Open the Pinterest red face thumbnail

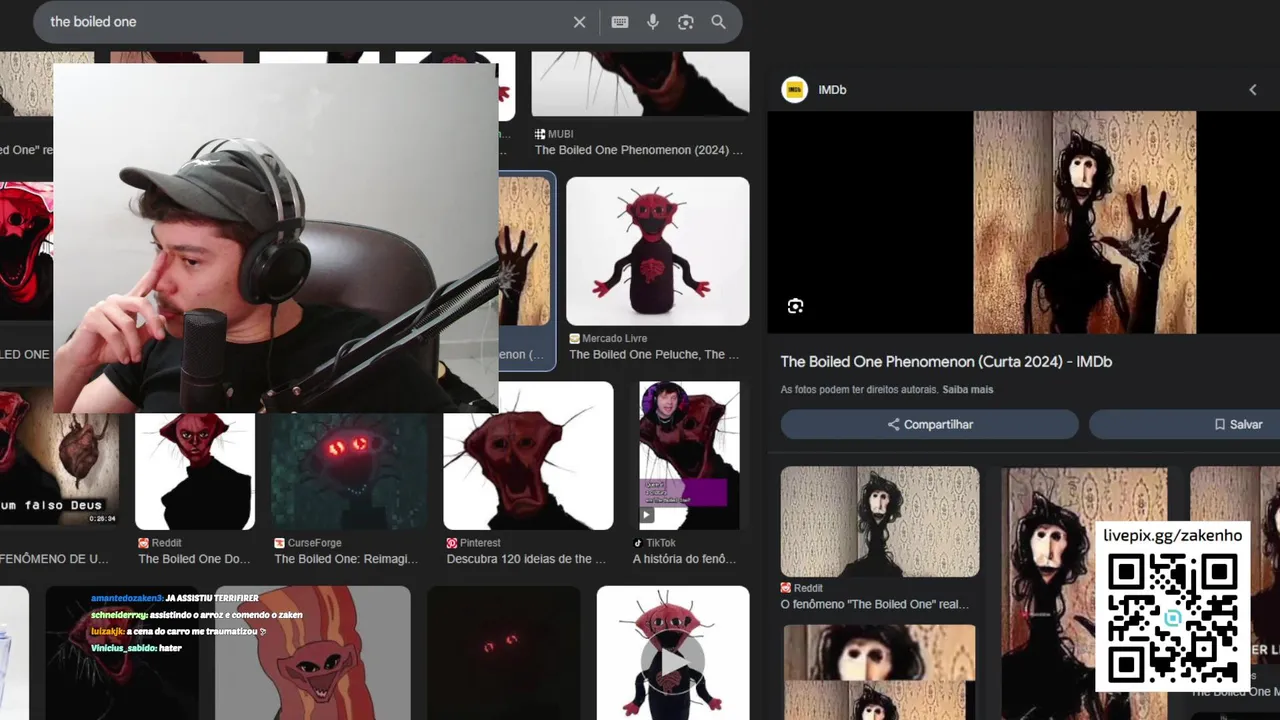tap(528, 456)
